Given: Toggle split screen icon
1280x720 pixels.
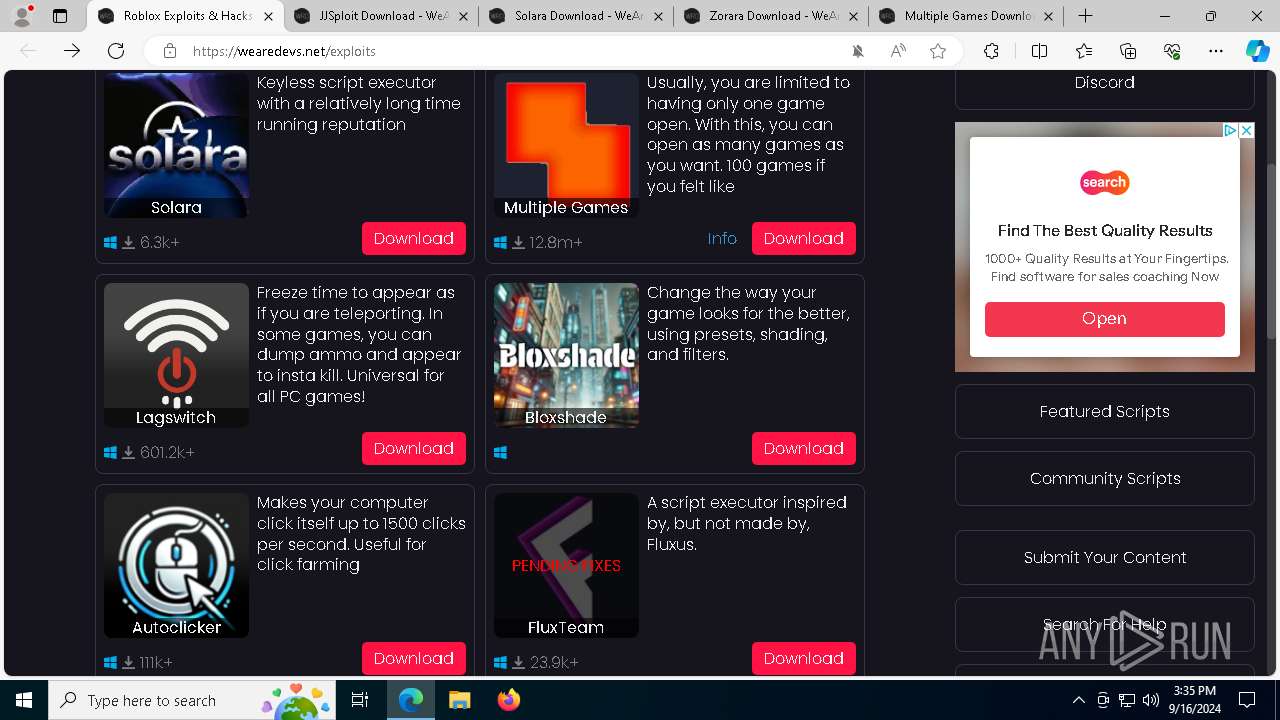Looking at the screenshot, I should [x=1039, y=51].
